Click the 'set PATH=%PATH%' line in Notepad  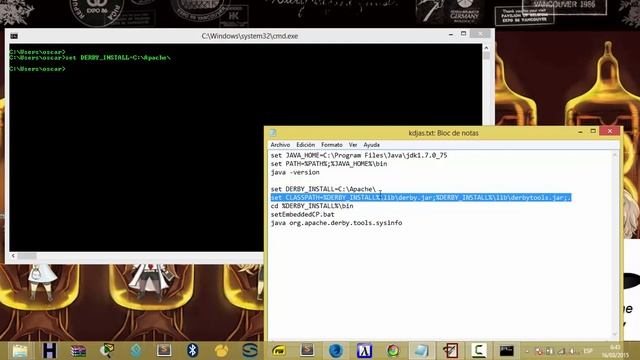(x=329, y=164)
